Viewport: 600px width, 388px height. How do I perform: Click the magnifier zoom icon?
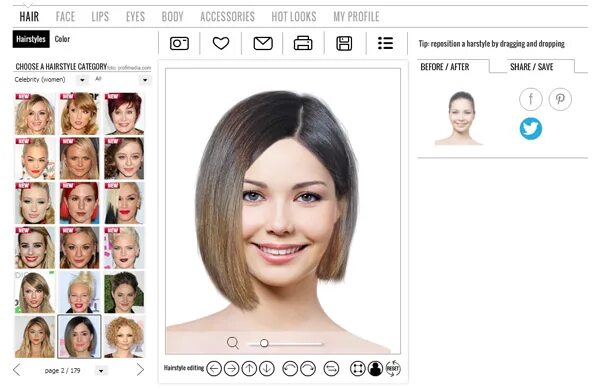point(232,342)
